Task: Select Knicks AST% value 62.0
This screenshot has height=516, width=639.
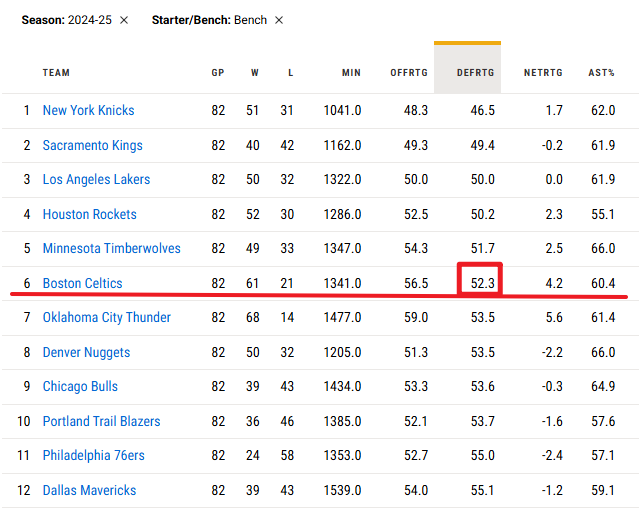Action: click(603, 110)
